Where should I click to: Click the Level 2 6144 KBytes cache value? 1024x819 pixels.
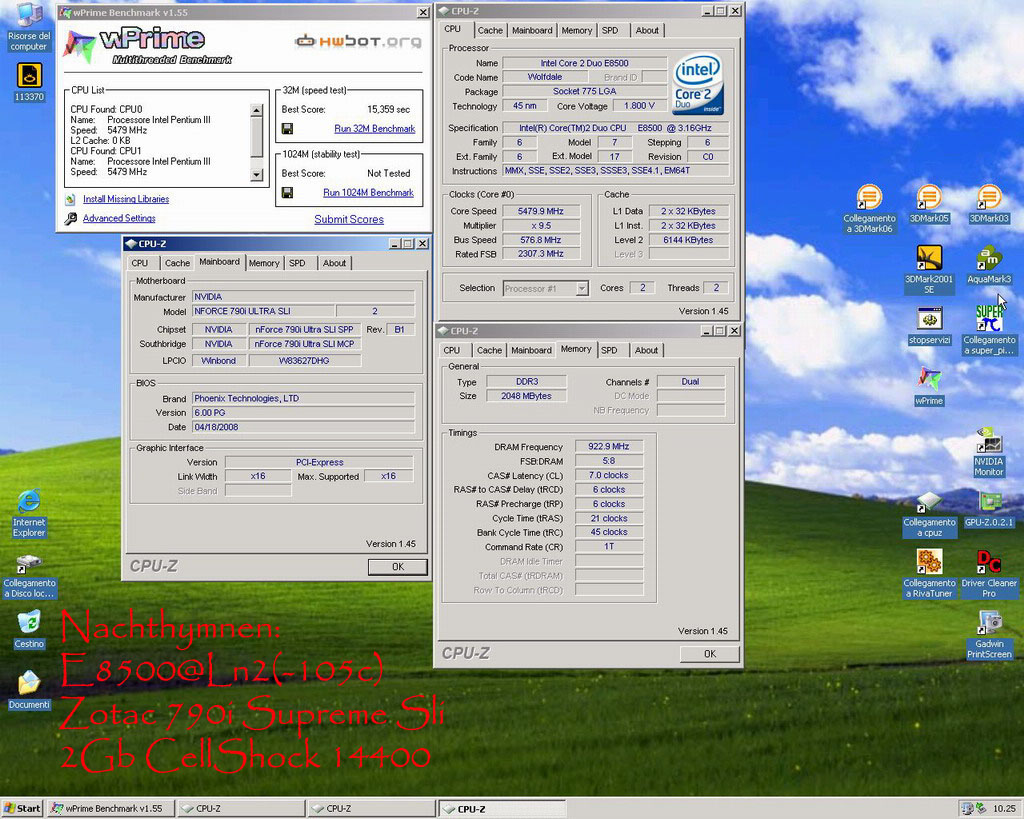pos(688,240)
